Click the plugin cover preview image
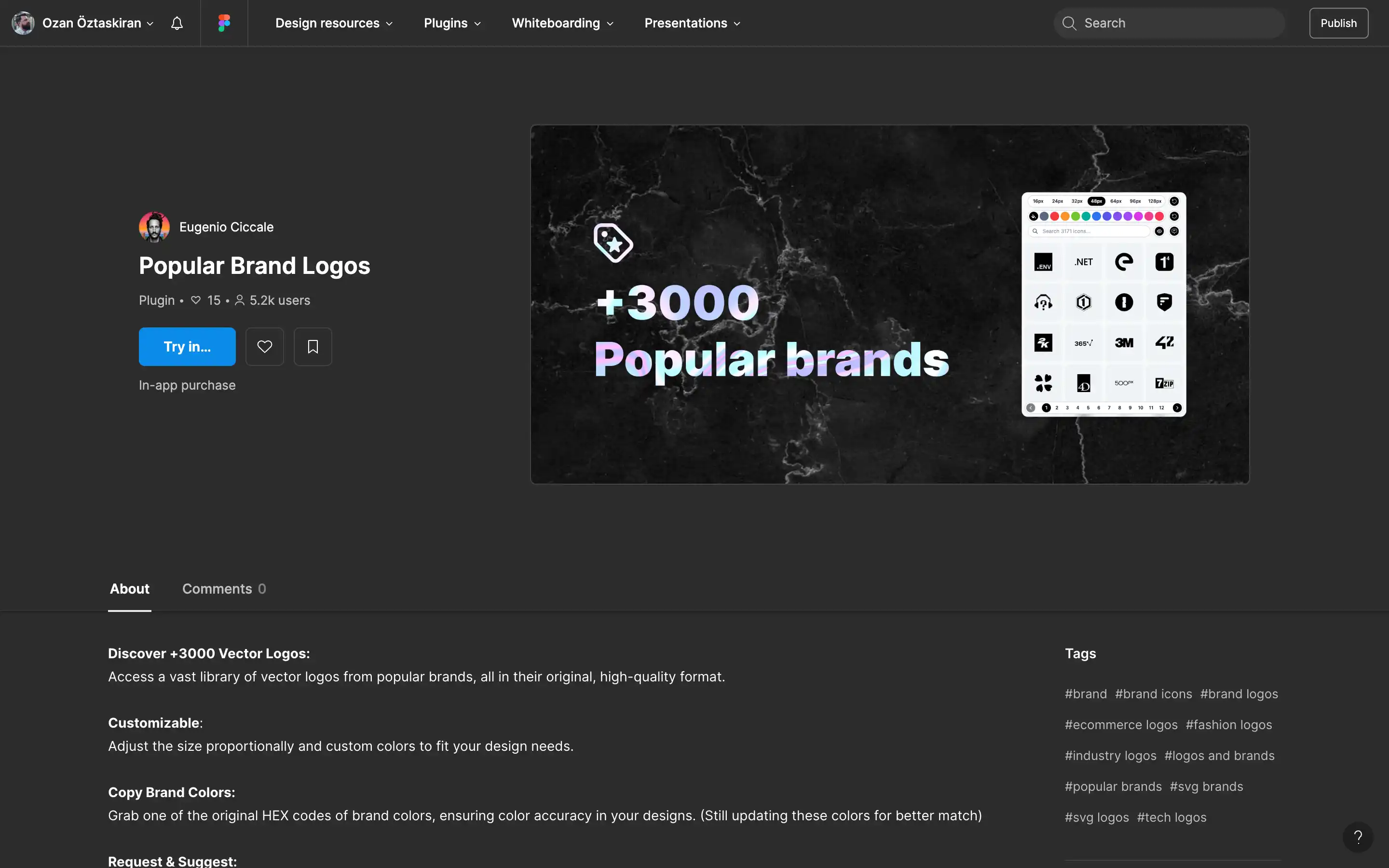Screen dimensions: 1389x868 (890, 304)
